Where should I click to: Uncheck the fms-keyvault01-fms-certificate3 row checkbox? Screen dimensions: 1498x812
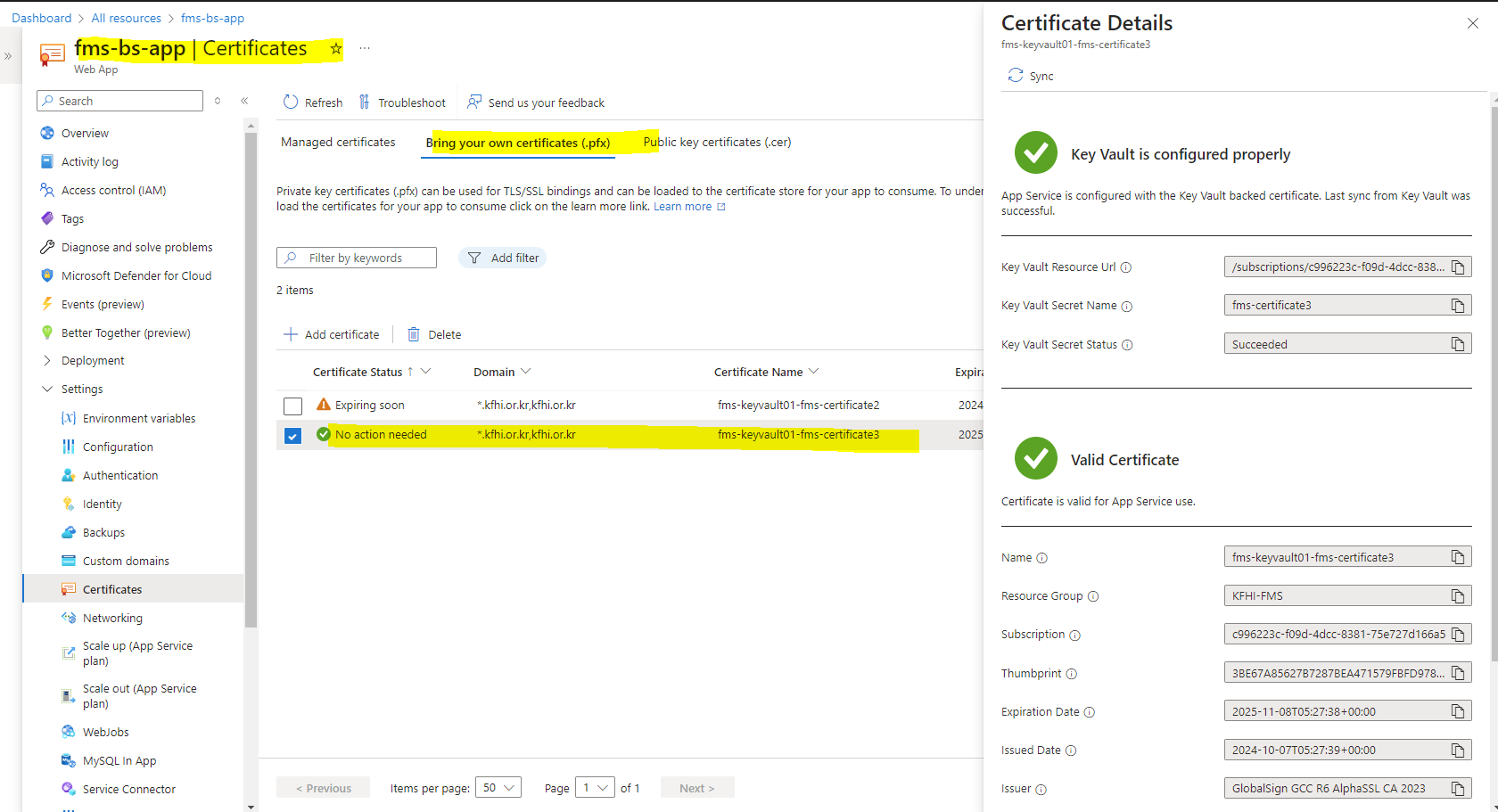pos(292,435)
